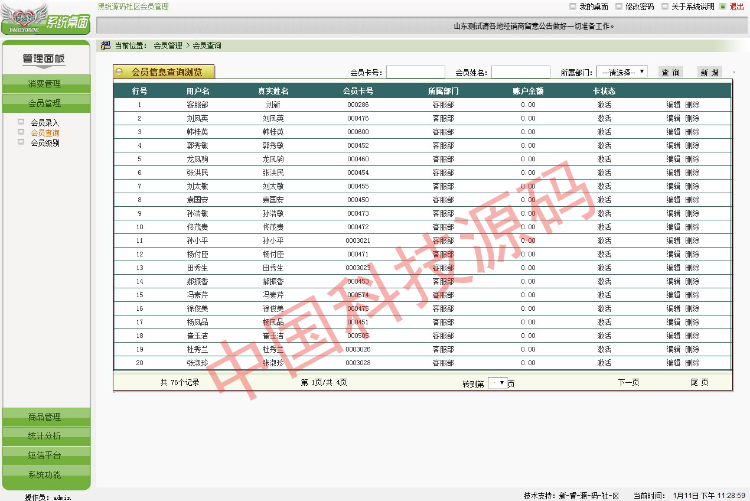Click the 共 75个记录 record count

click(180, 382)
